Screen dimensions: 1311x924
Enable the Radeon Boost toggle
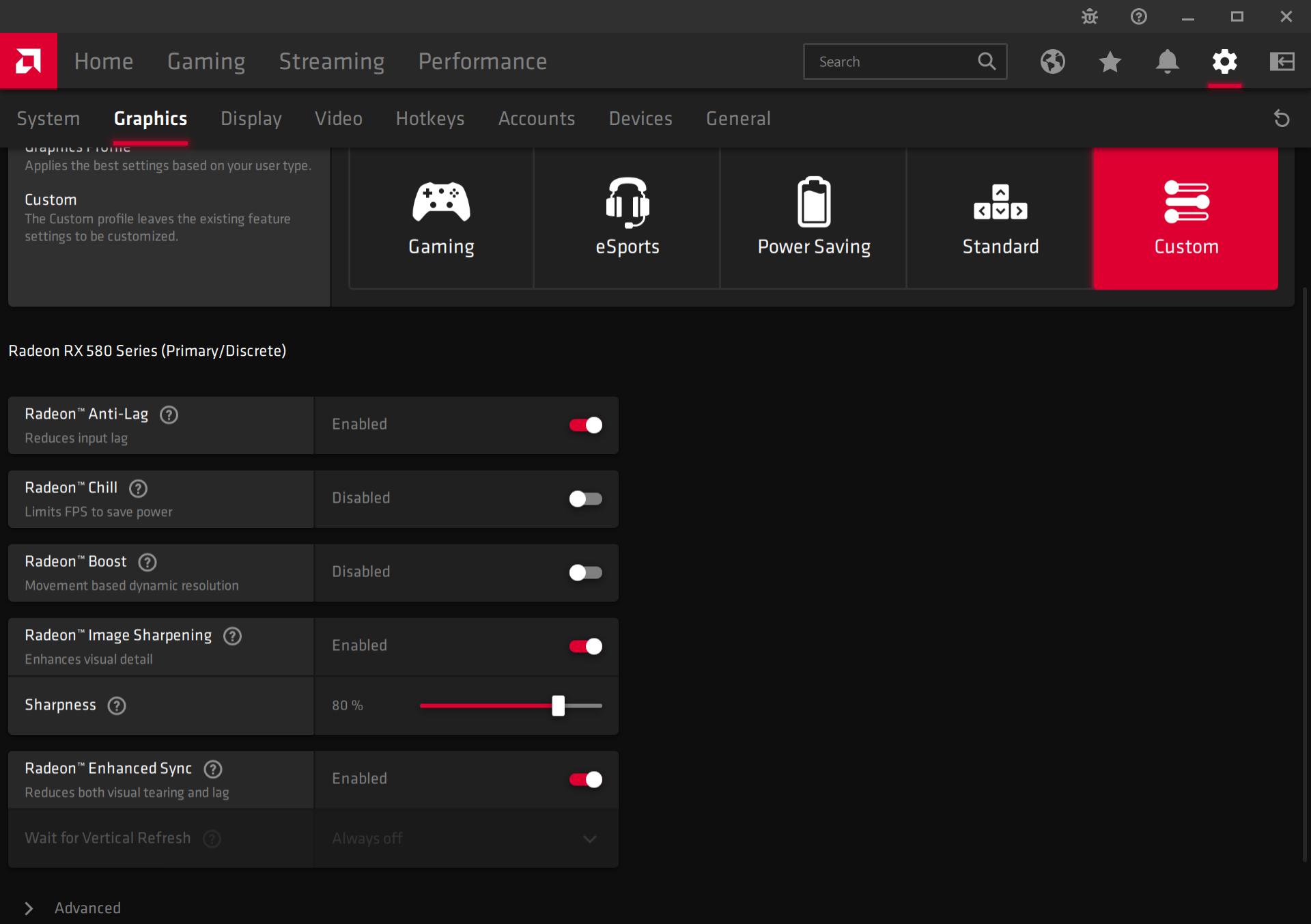click(586, 572)
